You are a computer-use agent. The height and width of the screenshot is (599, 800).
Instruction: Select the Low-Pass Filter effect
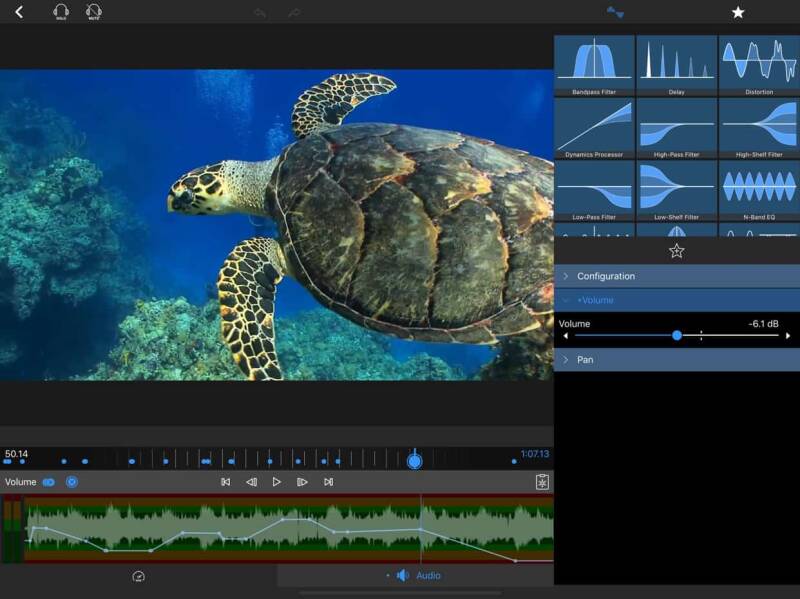click(594, 191)
